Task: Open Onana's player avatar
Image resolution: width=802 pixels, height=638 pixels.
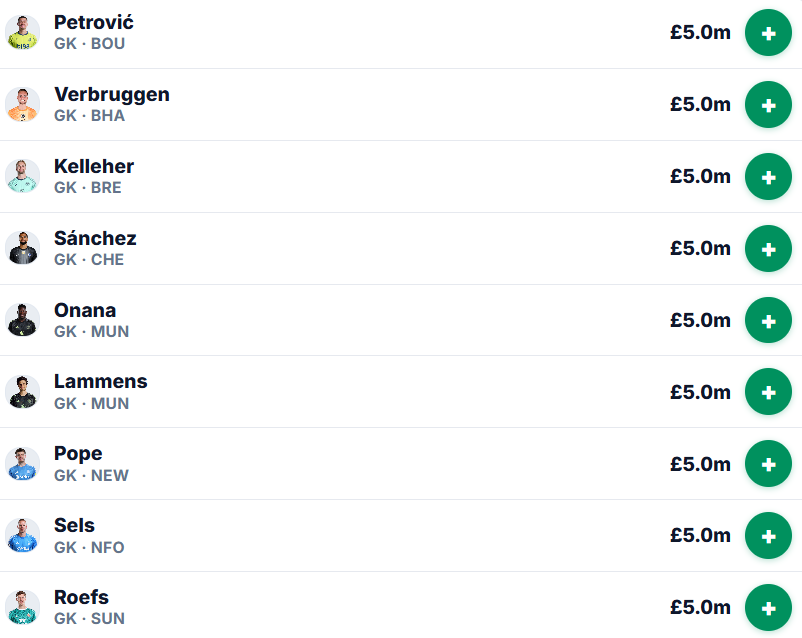Action: (x=23, y=320)
